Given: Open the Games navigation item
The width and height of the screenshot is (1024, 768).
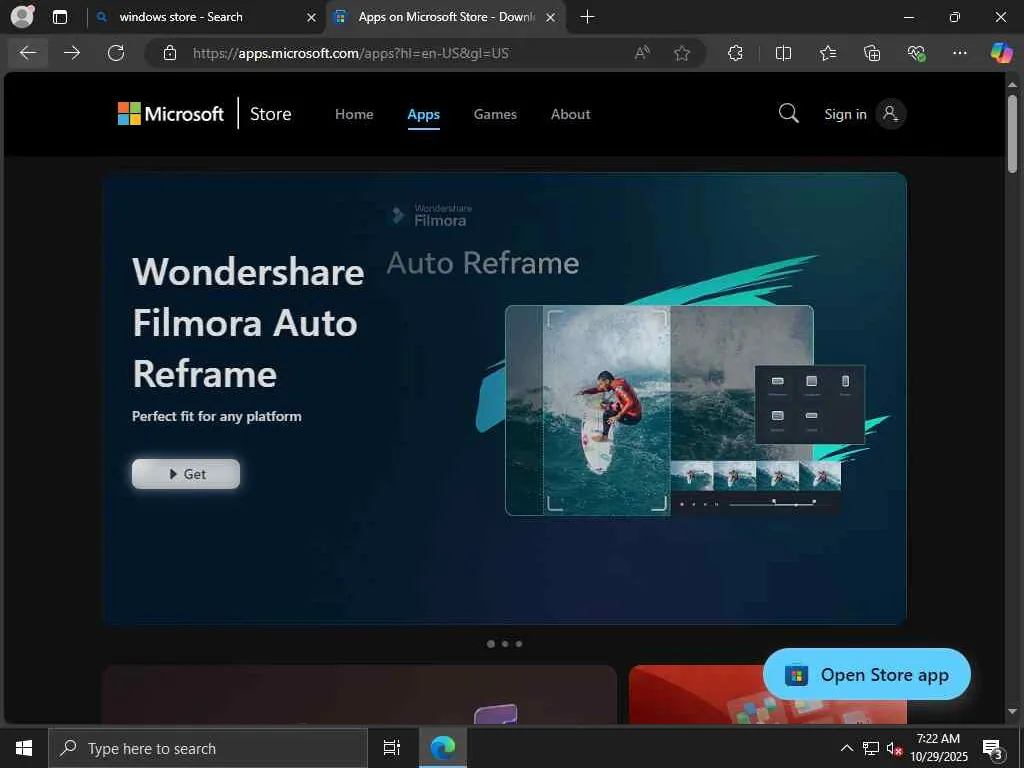Looking at the screenshot, I should coord(495,114).
